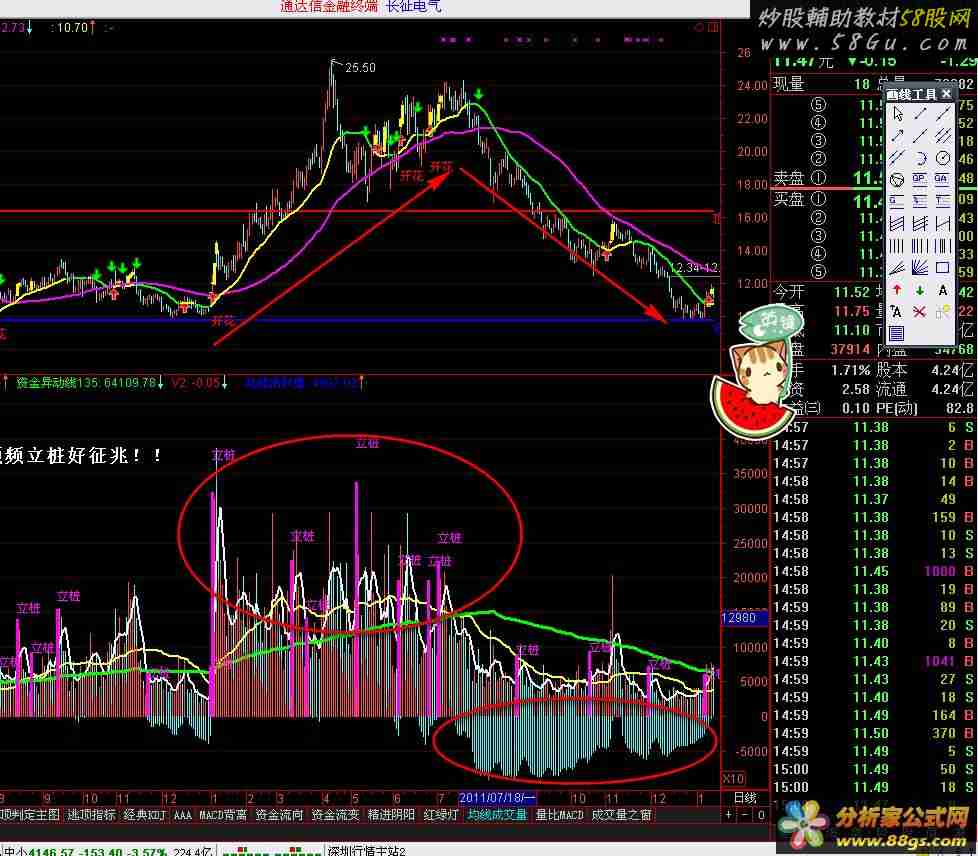The height and width of the screenshot is (856, 978).
Task: Select the percentage lines tool
Action: tap(920, 202)
